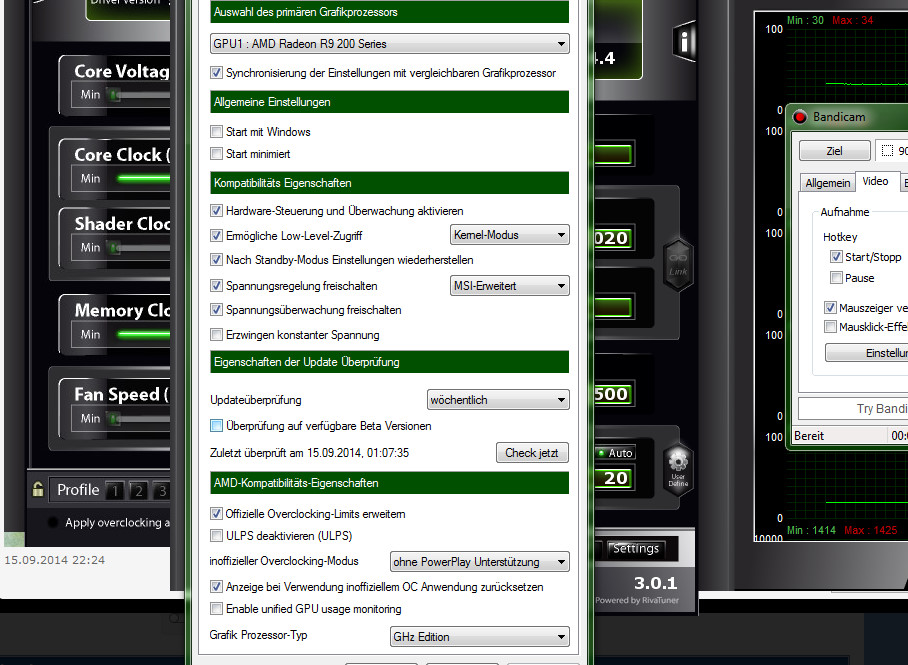Toggle Offizielle Overclocking-Limits erweitern

click(x=217, y=513)
